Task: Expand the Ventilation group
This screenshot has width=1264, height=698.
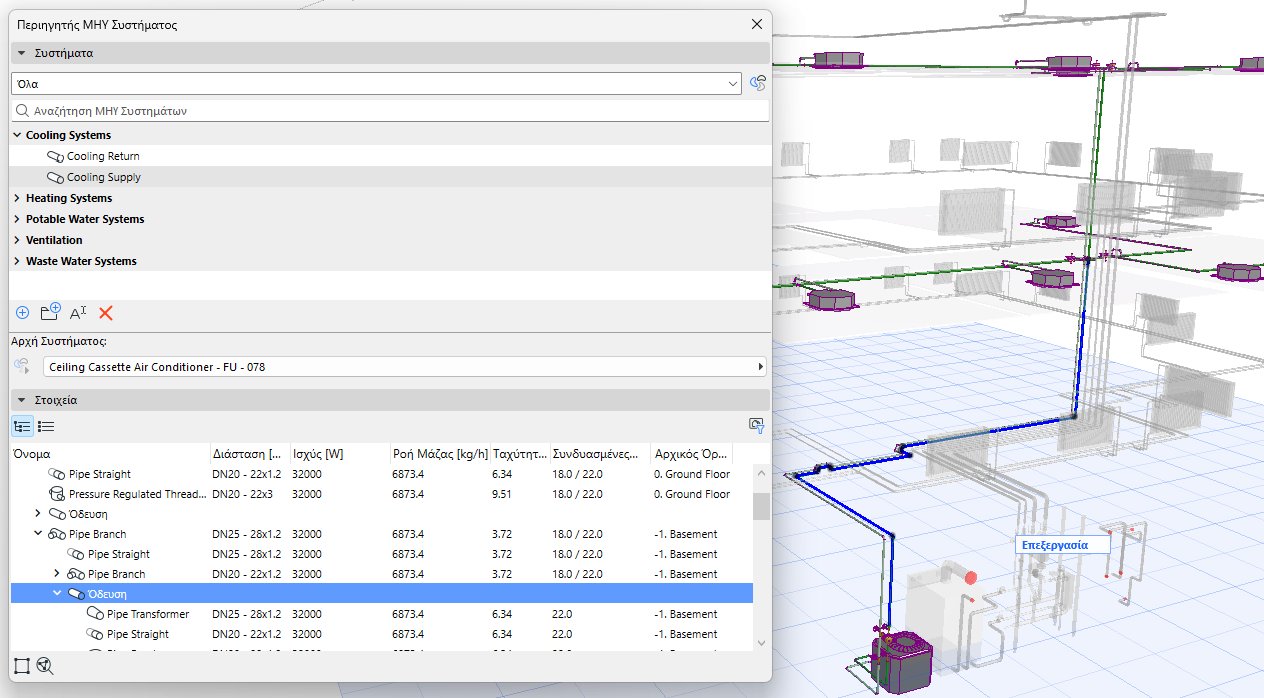Action: pyautogui.click(x=17, y=240)
